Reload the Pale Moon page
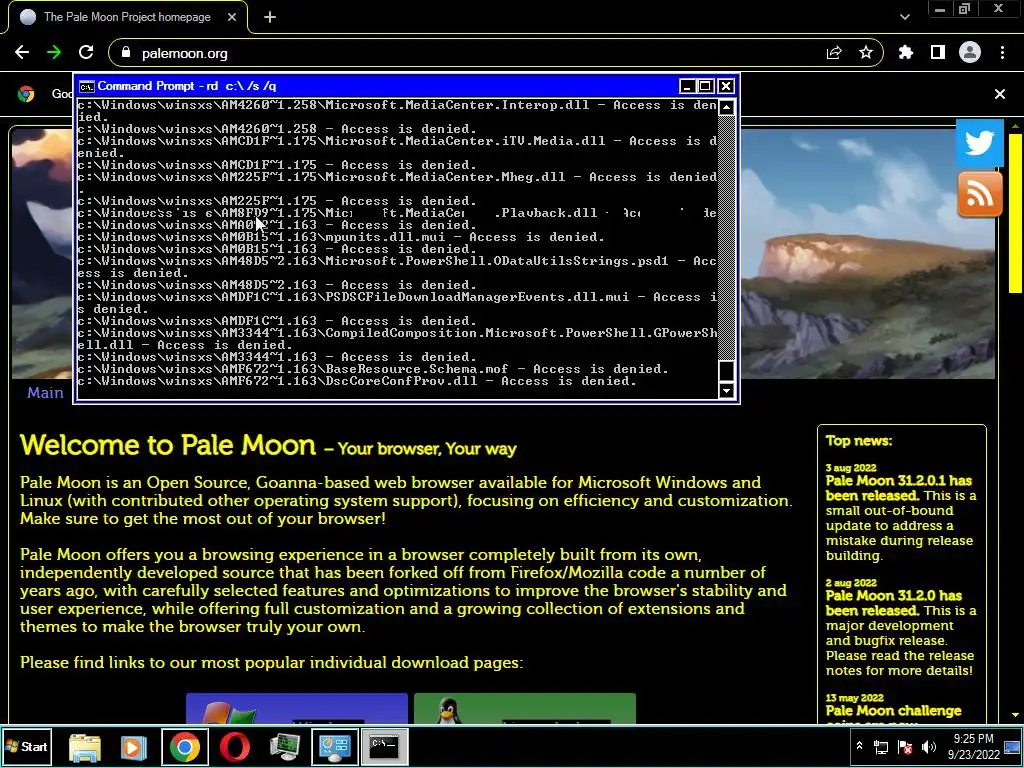This screenshot has height=768, width=1024. 86,53
